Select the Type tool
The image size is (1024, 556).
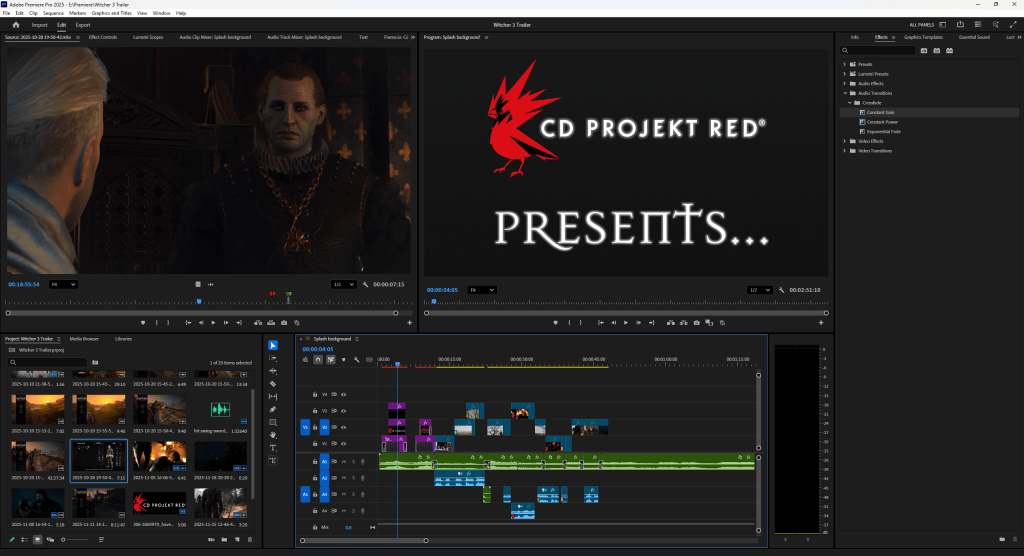coord(273,448)
